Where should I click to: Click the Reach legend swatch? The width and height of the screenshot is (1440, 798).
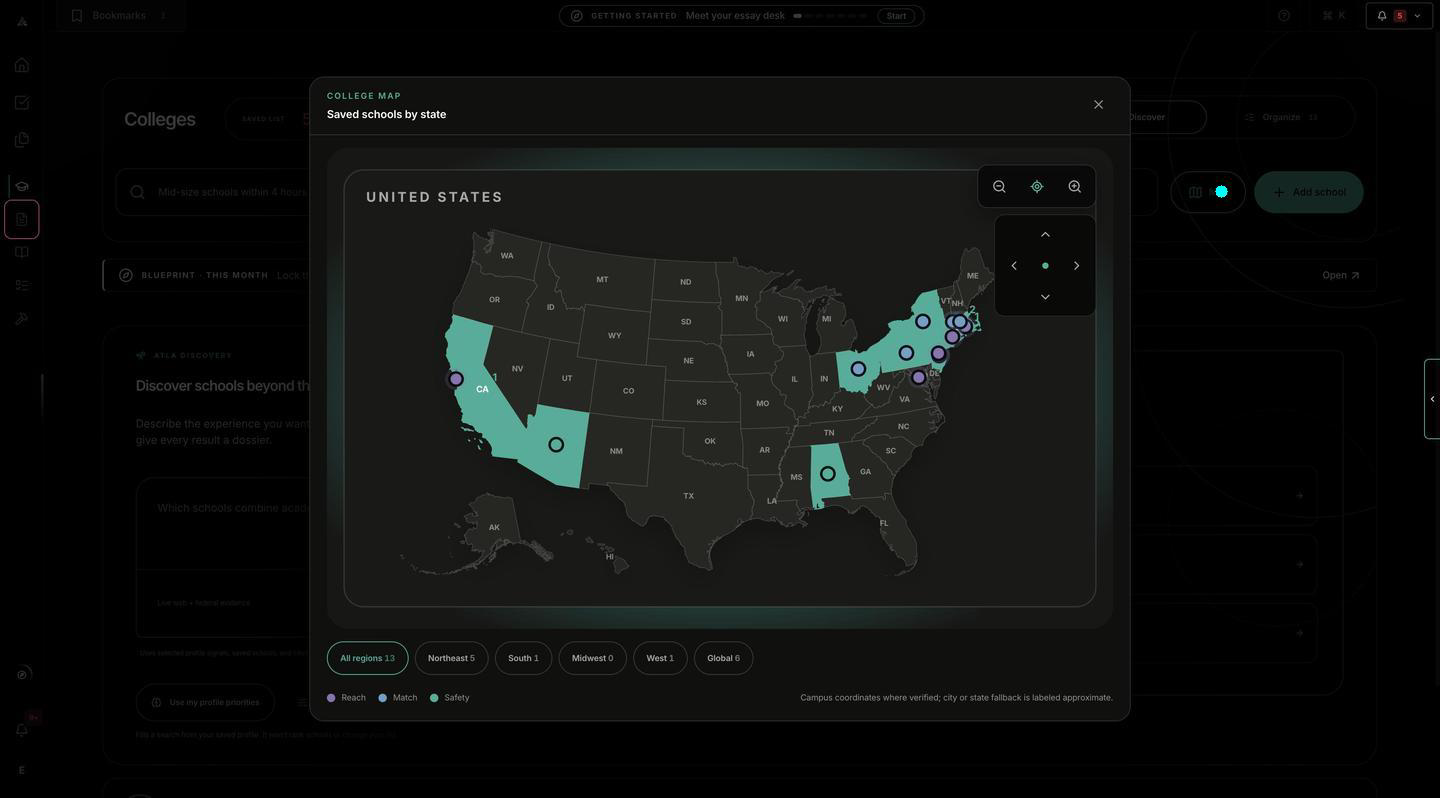(331, 698)
